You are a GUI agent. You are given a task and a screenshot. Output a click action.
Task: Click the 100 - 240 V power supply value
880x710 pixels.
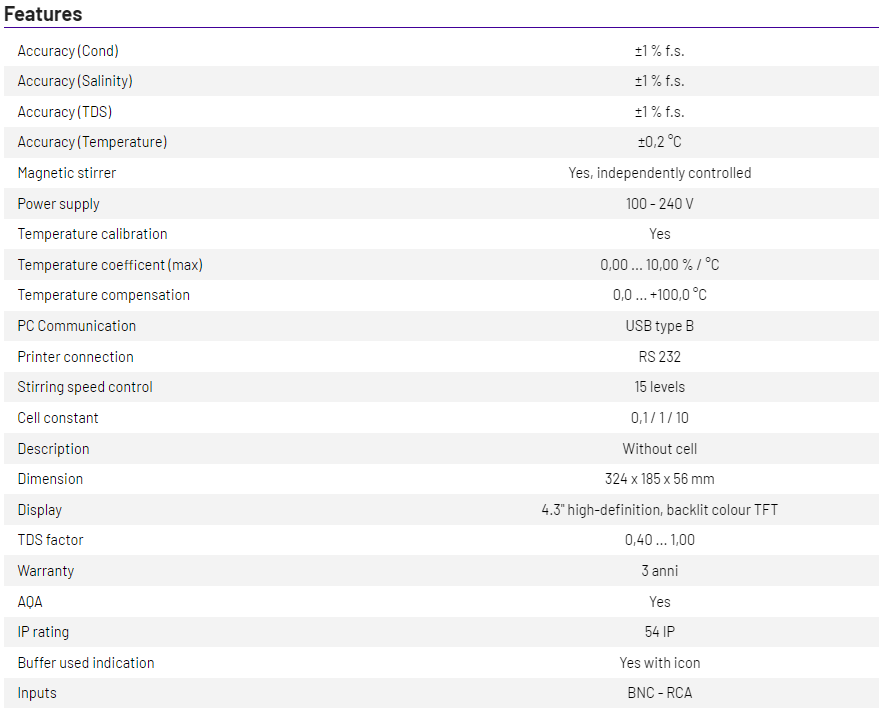pyautogui.click(x=659, y=204)
